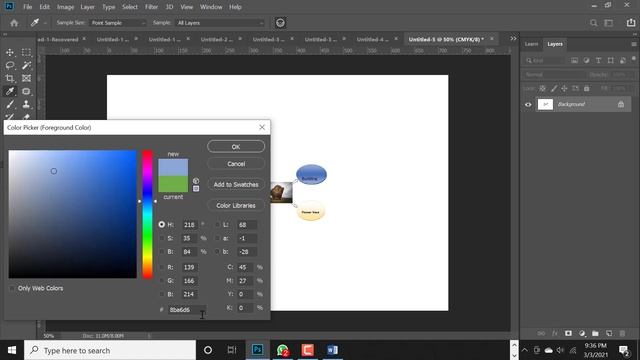This screenshot has width=640, height=360.
Task: Open the Layer menu
Action: [x=87, y=7]
